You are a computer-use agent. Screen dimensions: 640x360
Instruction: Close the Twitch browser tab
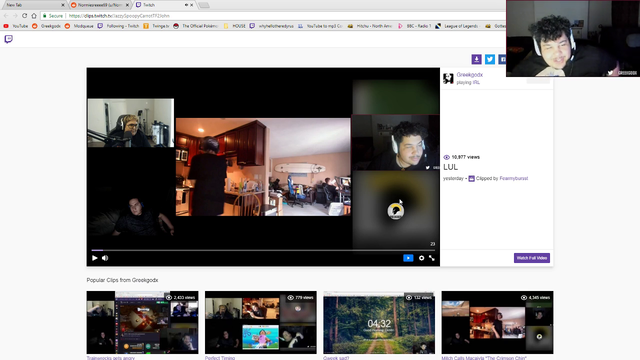(x=192, y=5)
